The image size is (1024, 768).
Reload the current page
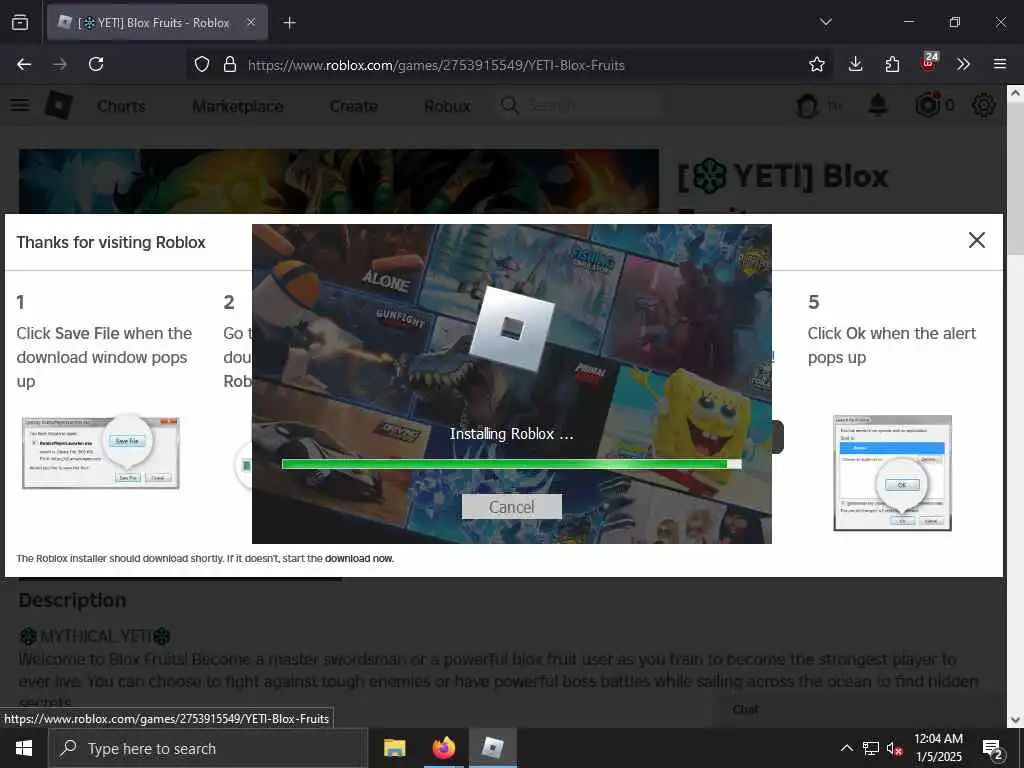[x=96, y=64]
